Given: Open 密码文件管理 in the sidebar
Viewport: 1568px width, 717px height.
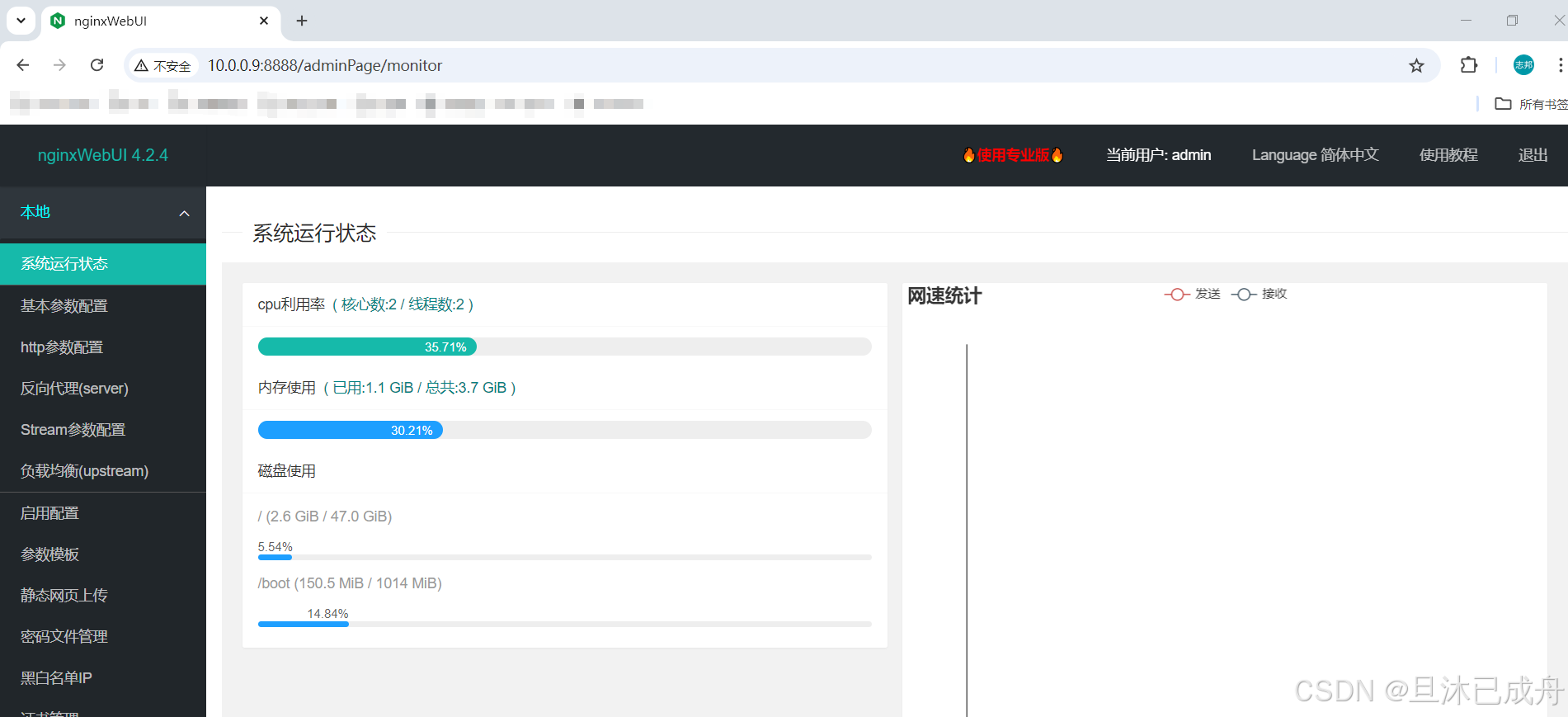Looking at the screenshot, I should (103, 637).
